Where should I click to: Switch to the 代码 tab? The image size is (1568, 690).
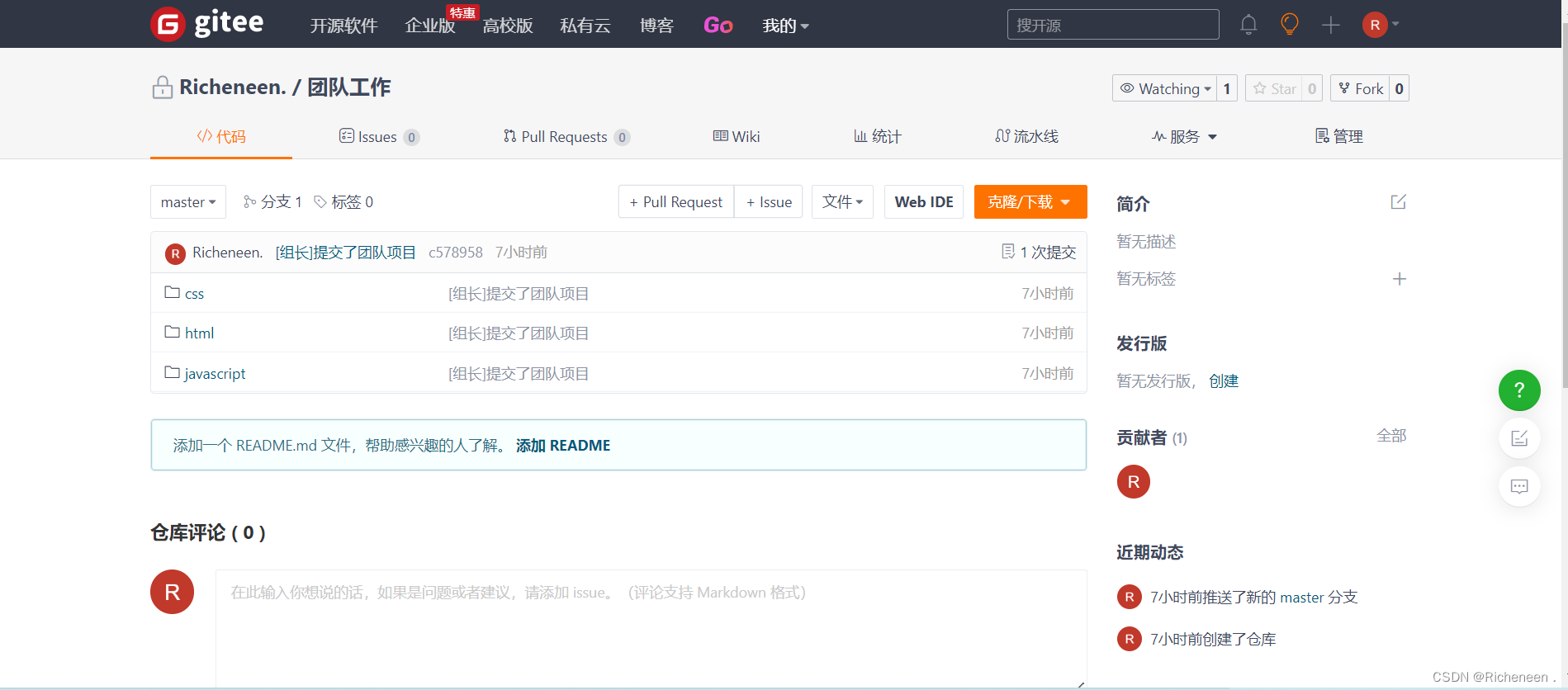pos(221,136)
